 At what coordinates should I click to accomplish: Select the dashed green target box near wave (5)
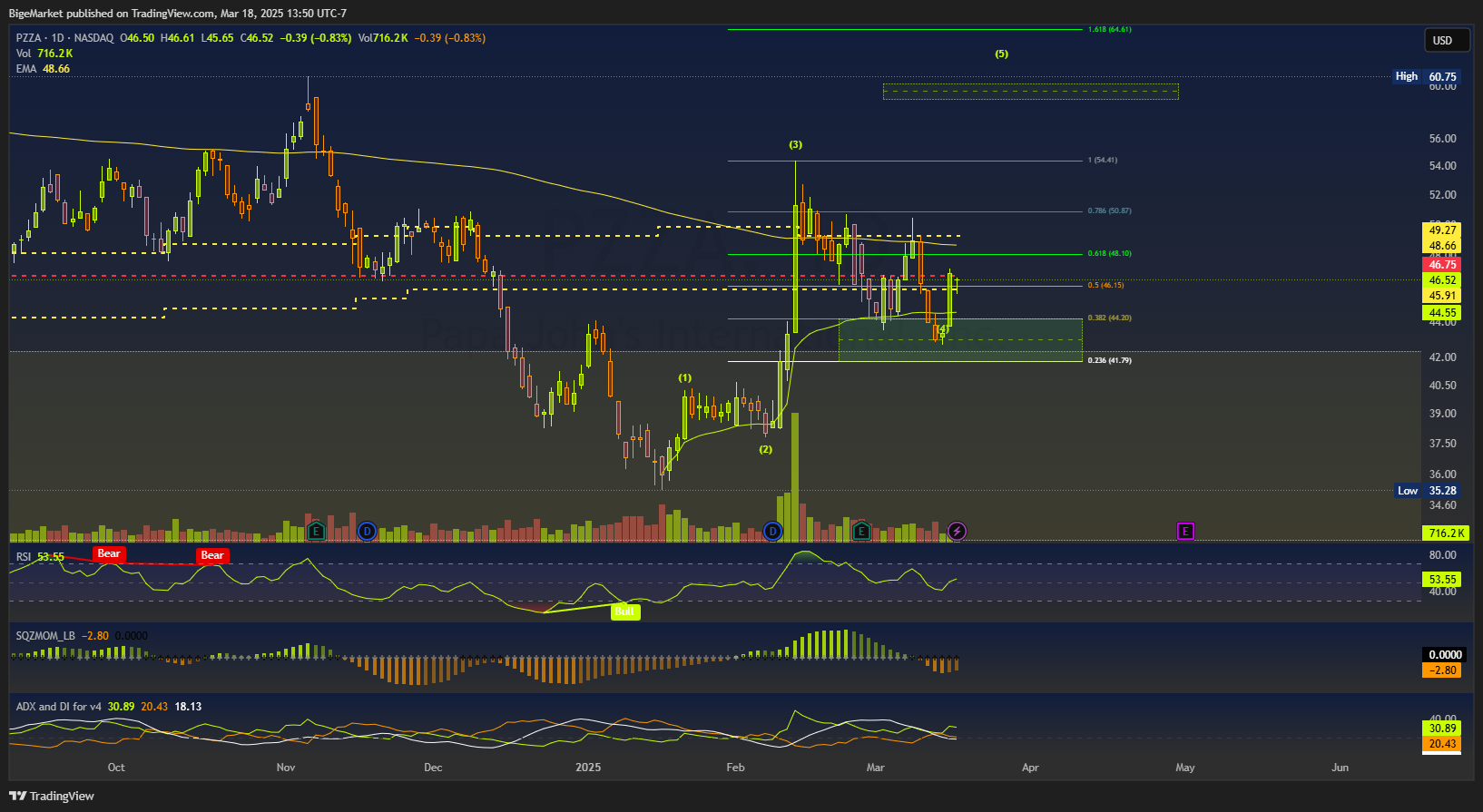pos(1030,91)
